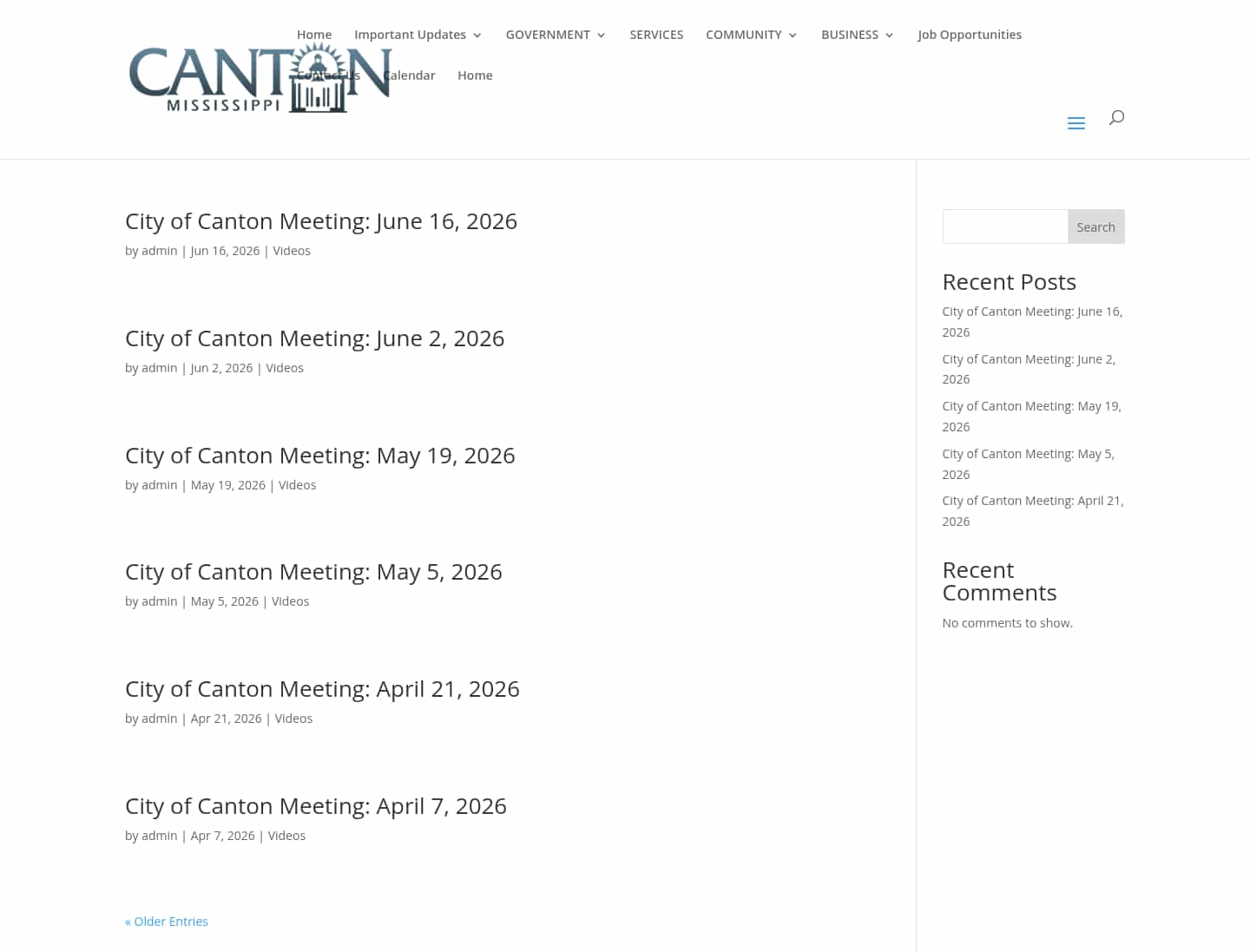The image size is (1250, 952).
Task: Focus the sidebar search input field
Action: pyautogui.click(x=1005, y=227)
